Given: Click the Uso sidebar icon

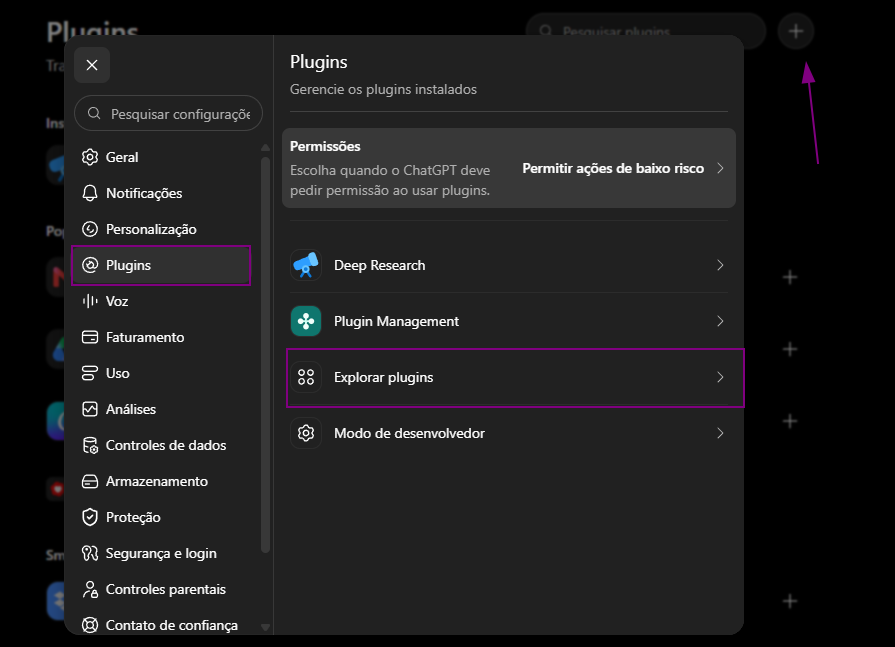Looking at the screenshot, I should [90, 373].
